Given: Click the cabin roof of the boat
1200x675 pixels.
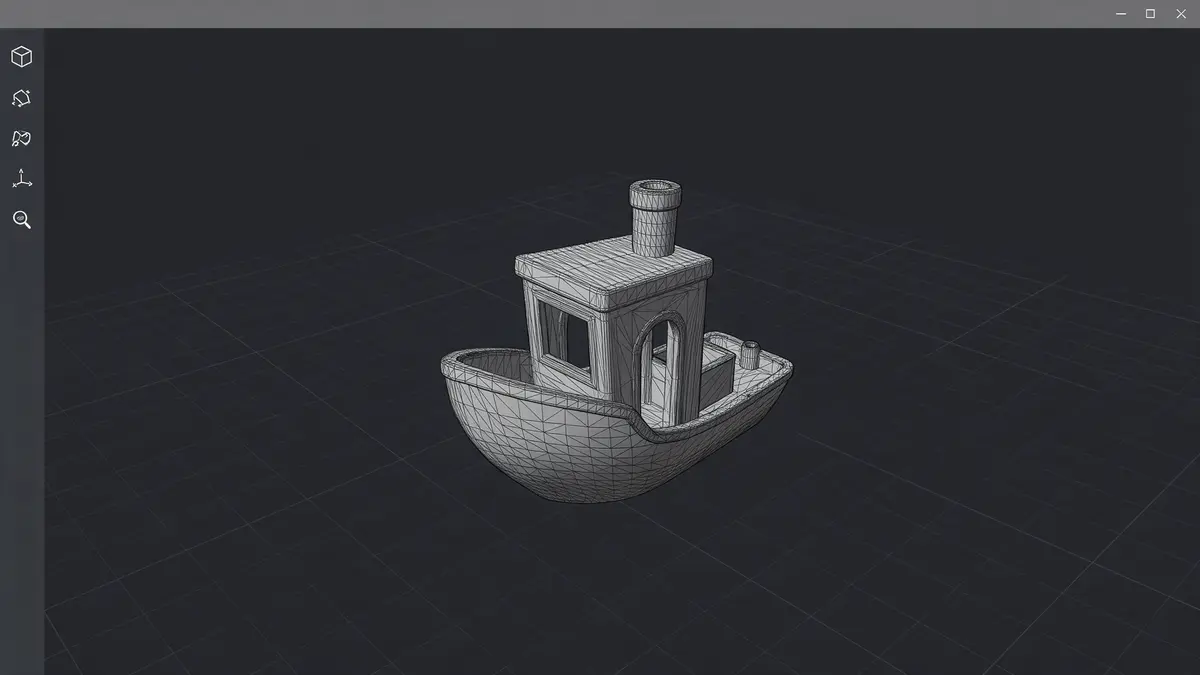Looking at the screenshot, I should (x=612, y=275).
